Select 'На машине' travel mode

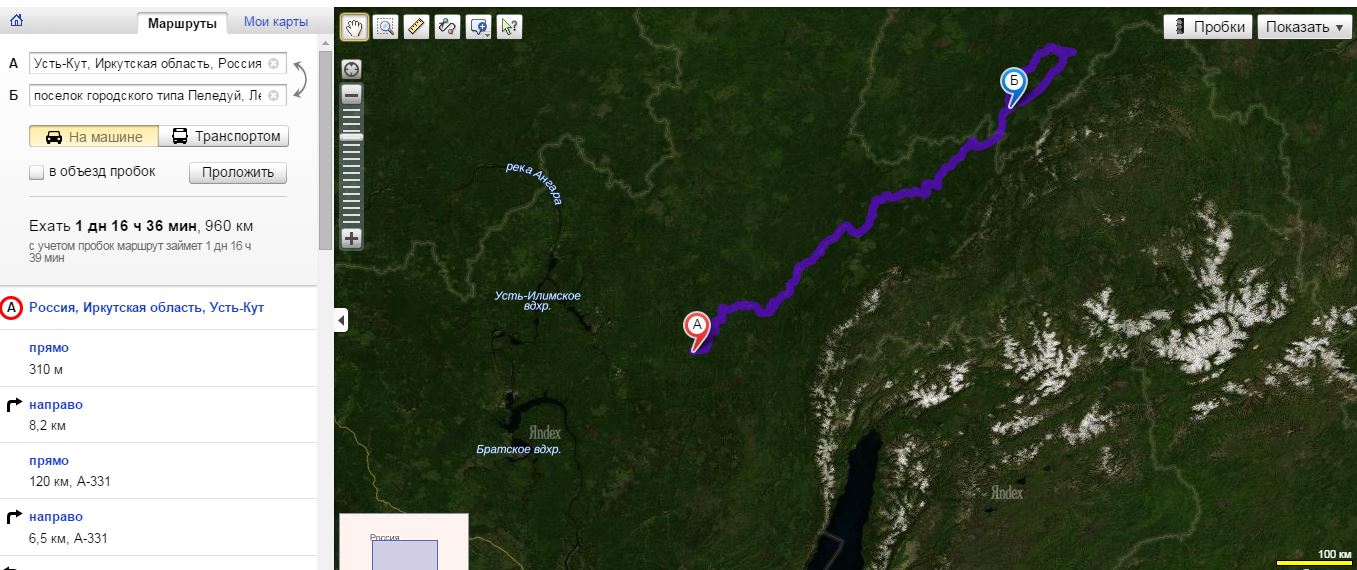(x=93, y=137)
